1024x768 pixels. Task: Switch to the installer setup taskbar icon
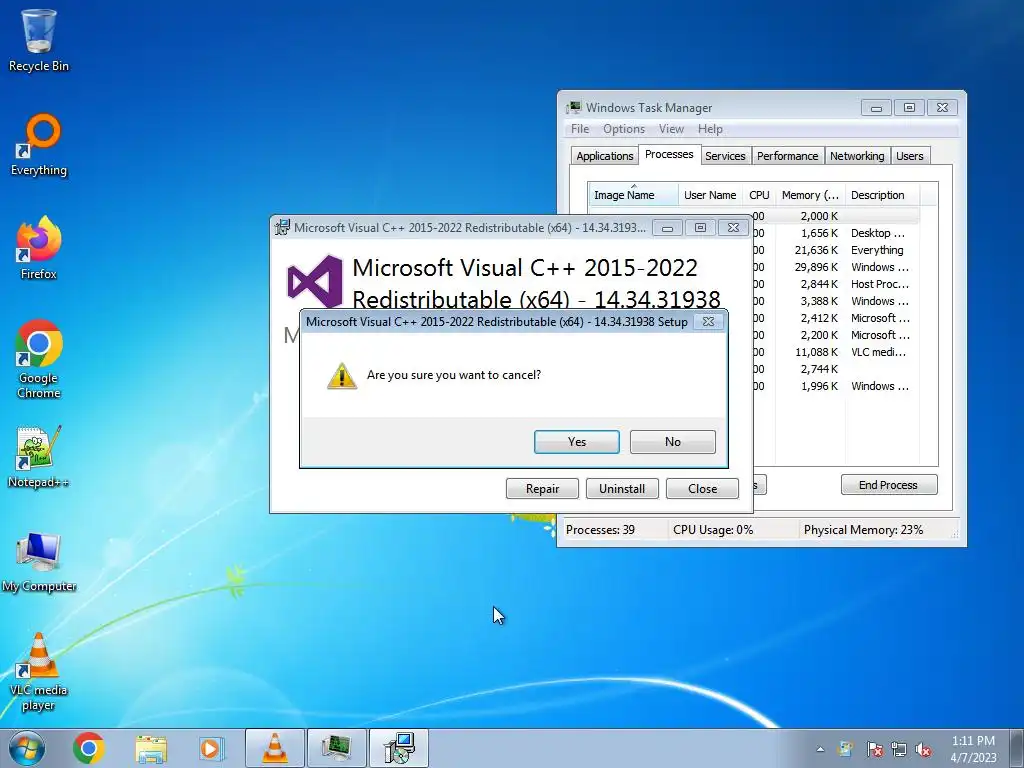click(x=399, y=748)
